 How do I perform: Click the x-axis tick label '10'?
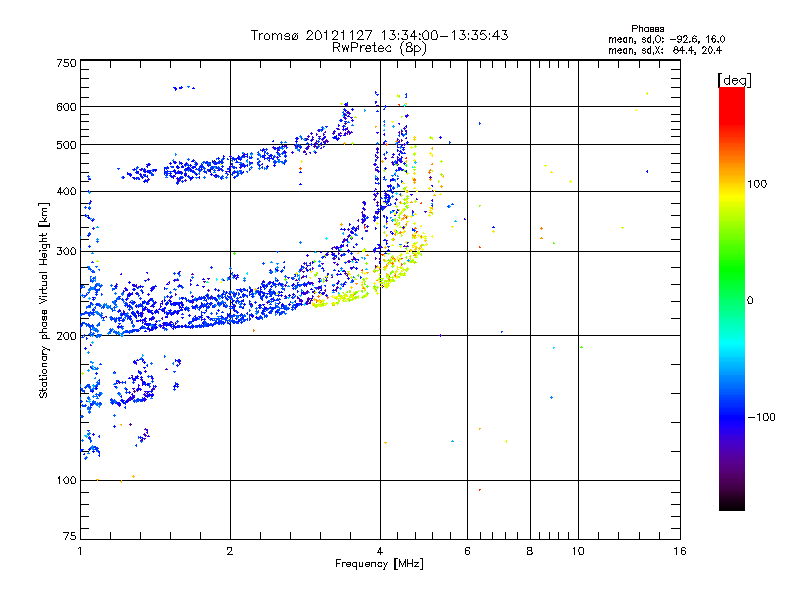pos(578,551)
